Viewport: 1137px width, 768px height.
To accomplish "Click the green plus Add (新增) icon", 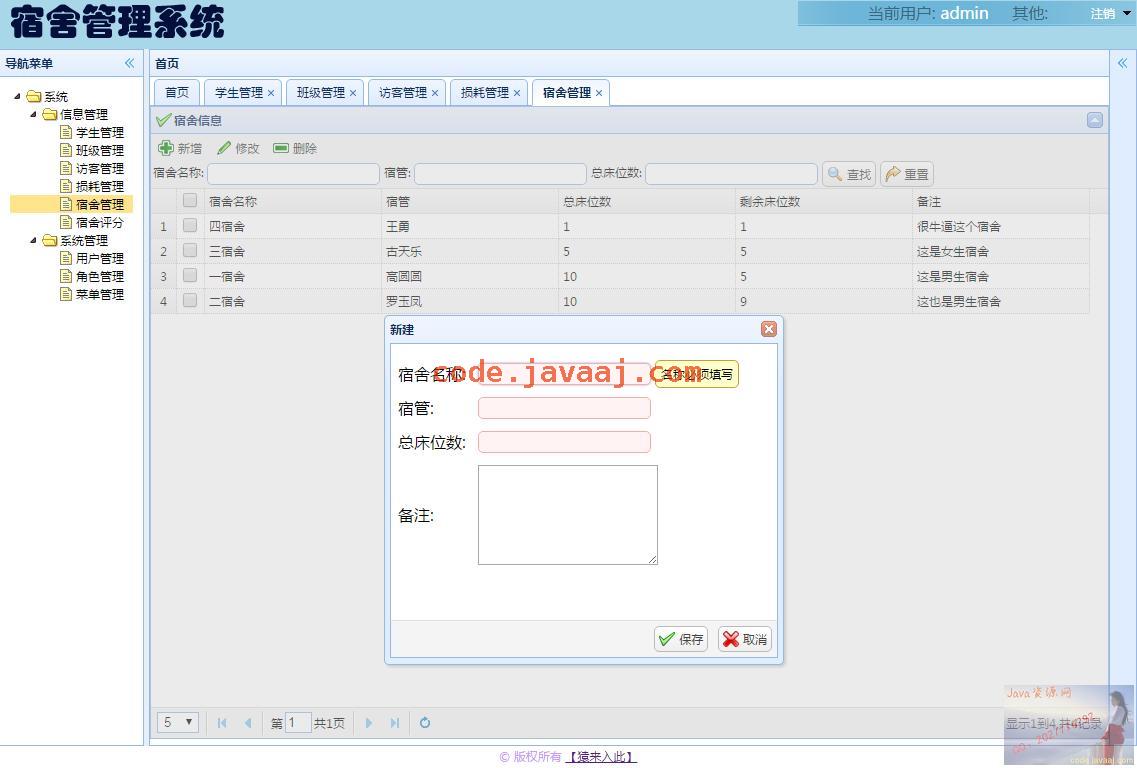I will pos(166,148).
